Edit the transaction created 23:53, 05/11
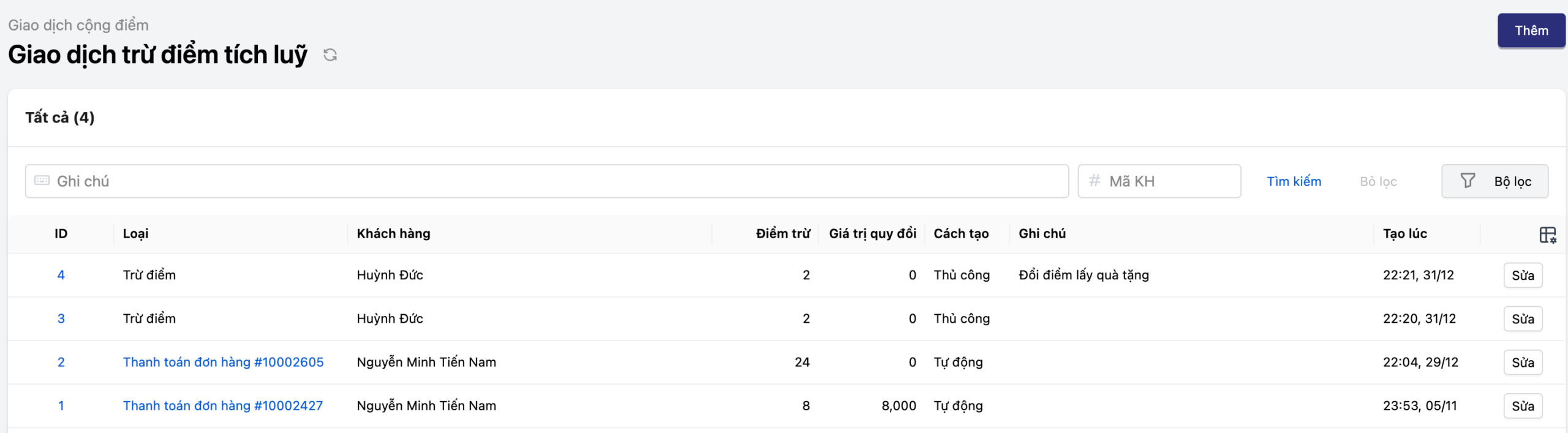This screenshot has height=433, width=1568. (x=1522, y=405)
